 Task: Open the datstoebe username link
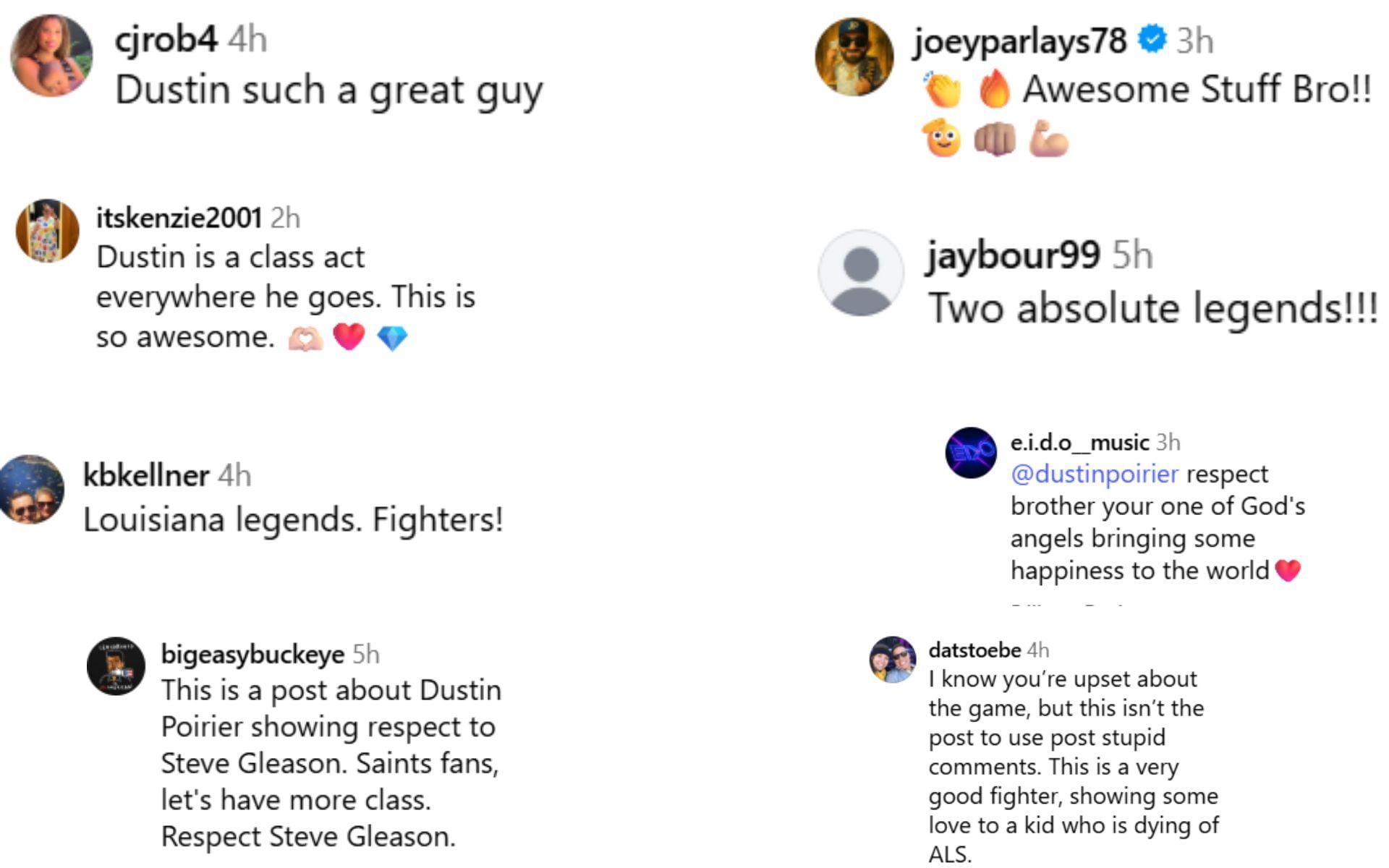click(974, 650)
